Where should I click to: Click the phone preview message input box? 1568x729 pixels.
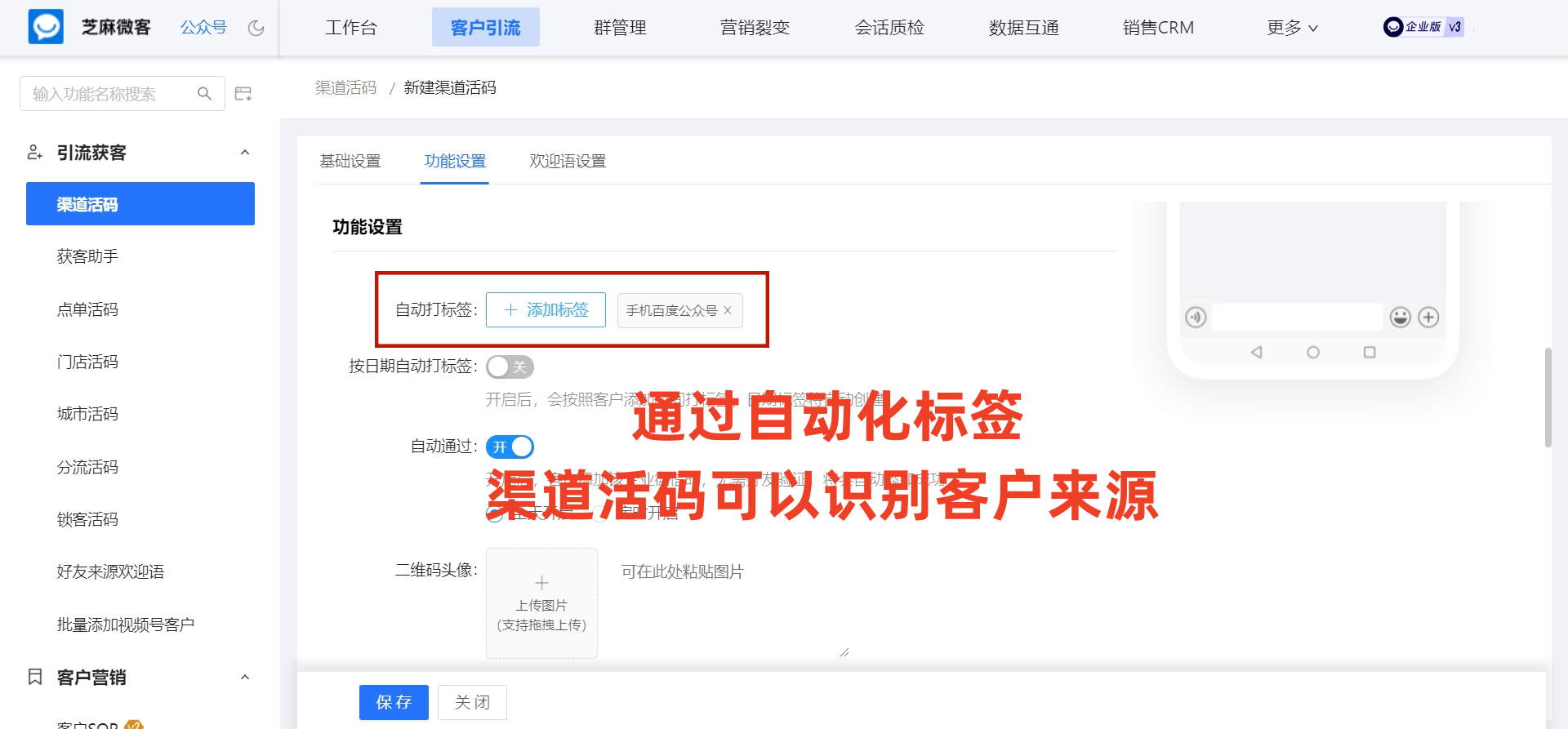pos(1298,318)
